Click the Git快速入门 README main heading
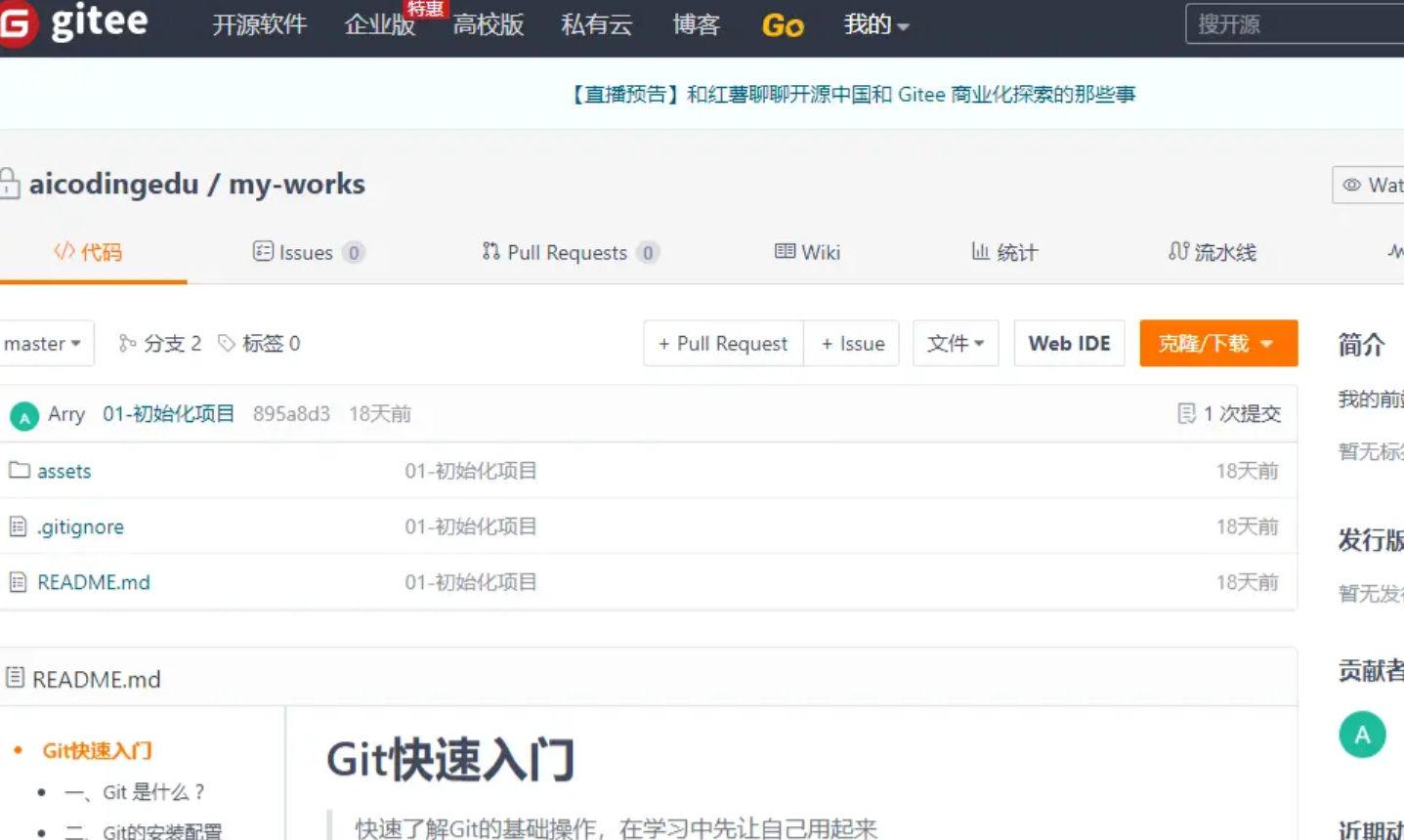Image resolution: width=1404 pixels, height=840 pixels. 450,760
